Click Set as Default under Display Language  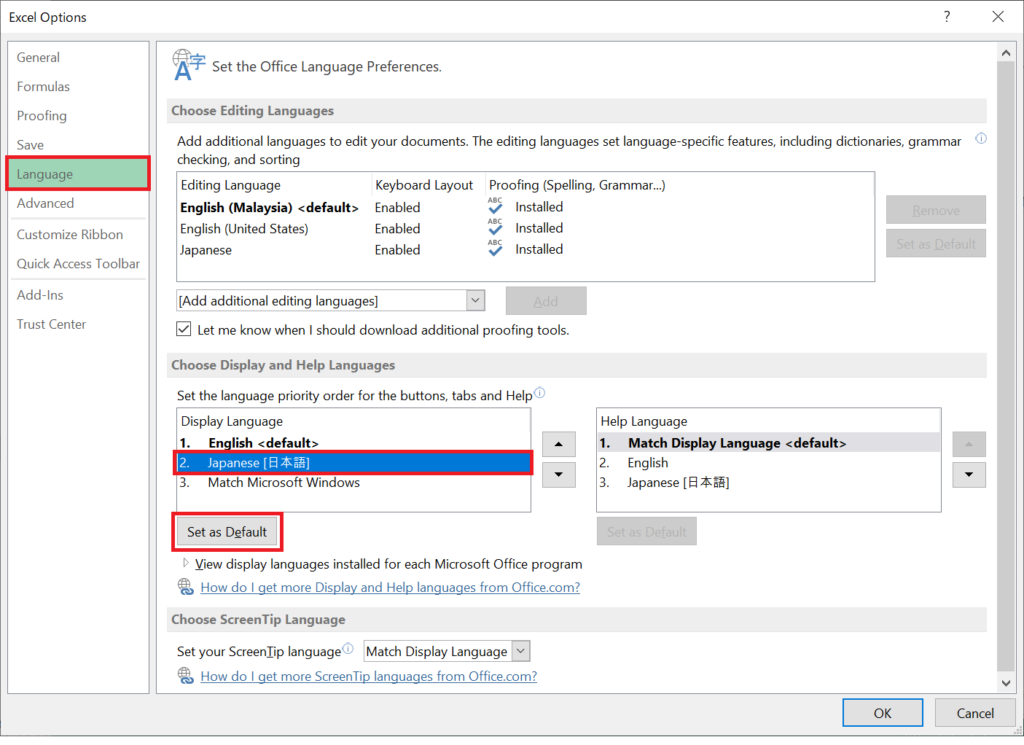point(227,531)
